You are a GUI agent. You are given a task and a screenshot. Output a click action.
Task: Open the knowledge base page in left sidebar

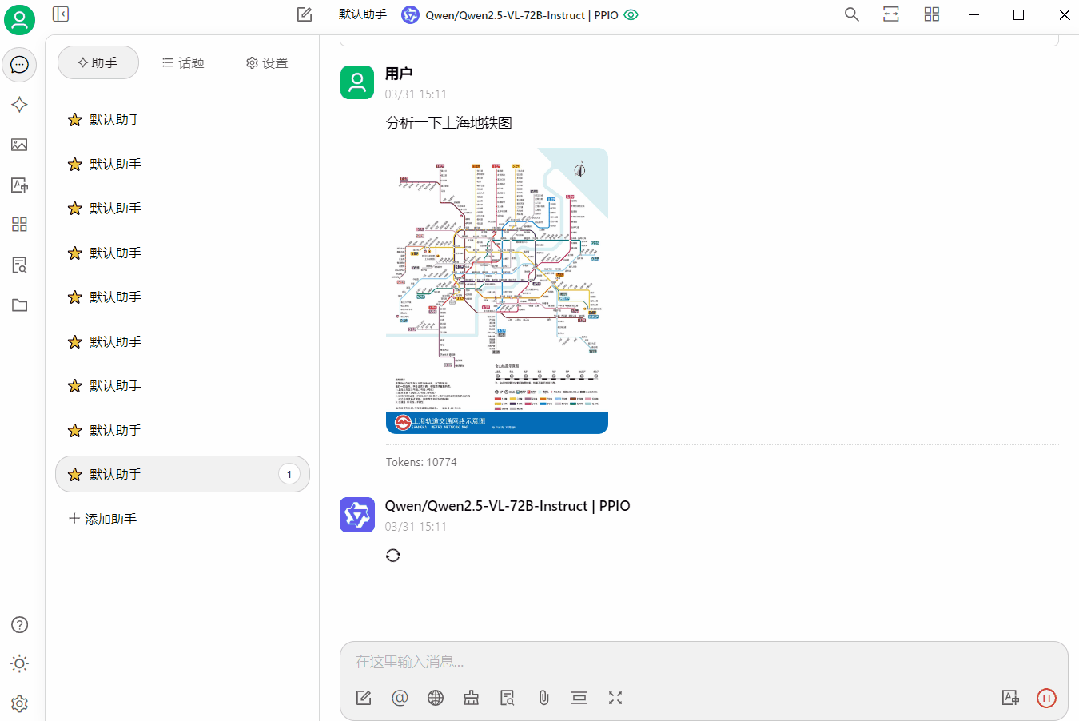(x=19, y=265)
